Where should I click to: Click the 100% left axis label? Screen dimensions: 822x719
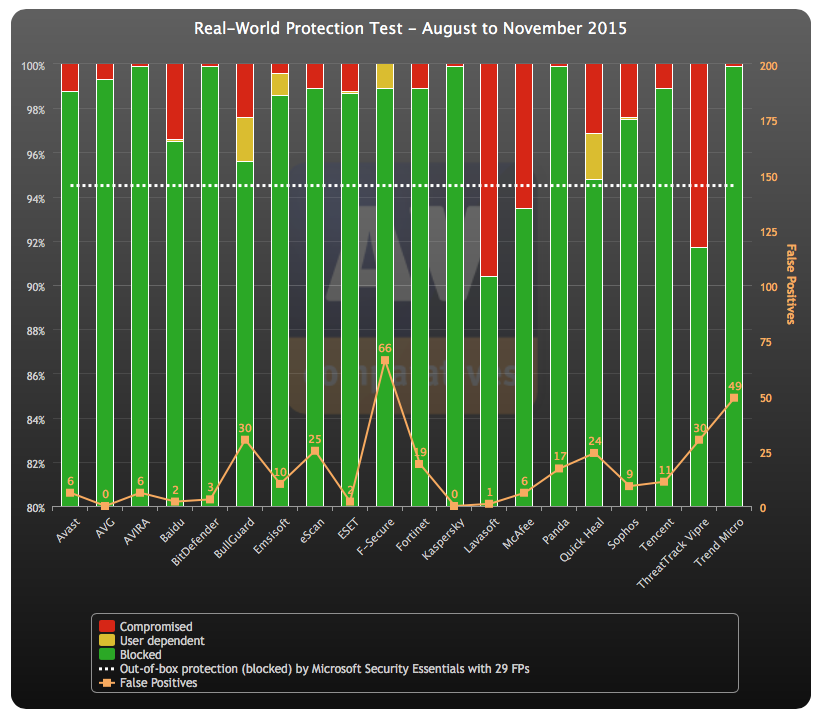(x=33, y=66)
